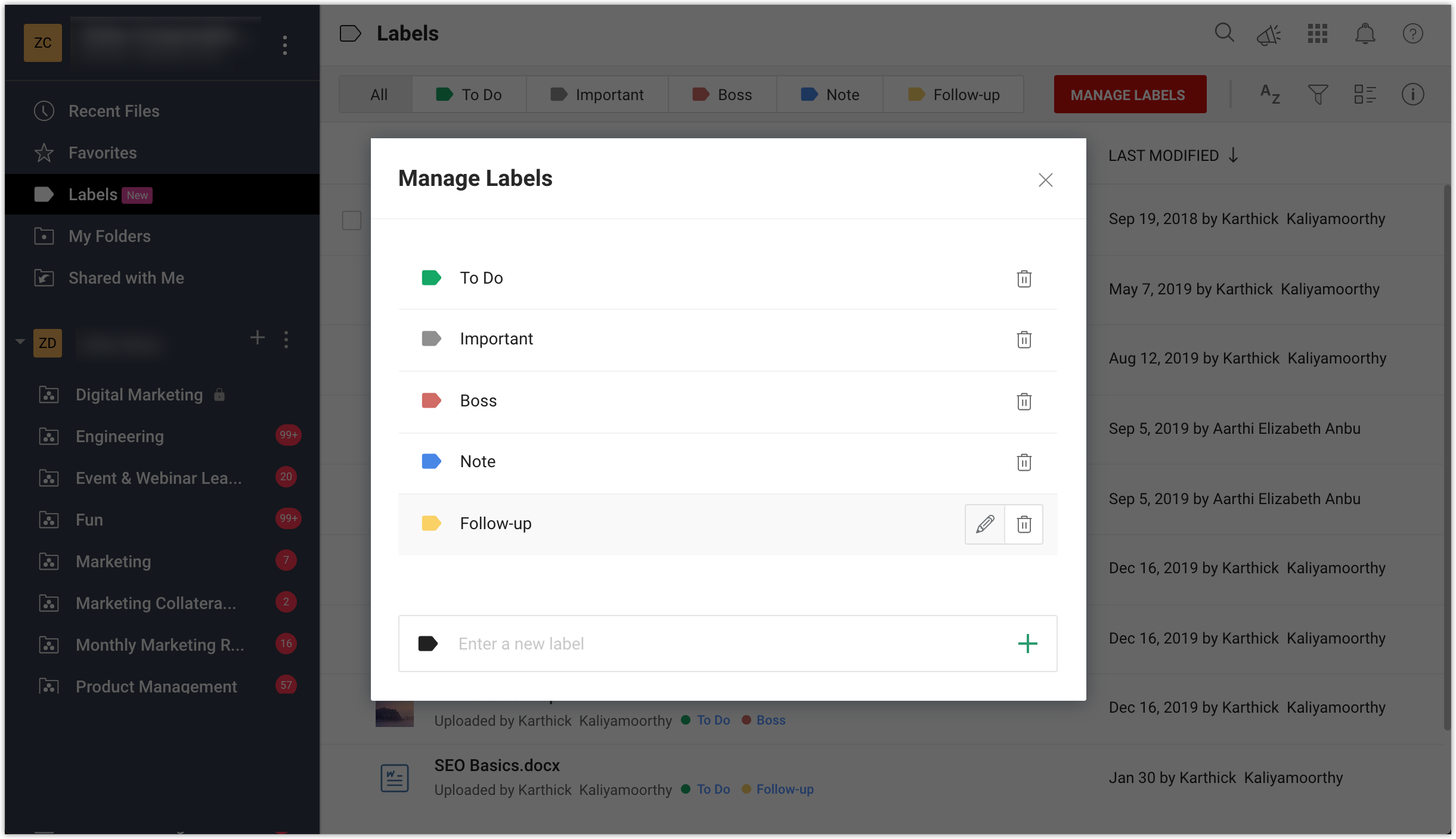
Task: Open the notifications bell
Action: coord(1365,33)
